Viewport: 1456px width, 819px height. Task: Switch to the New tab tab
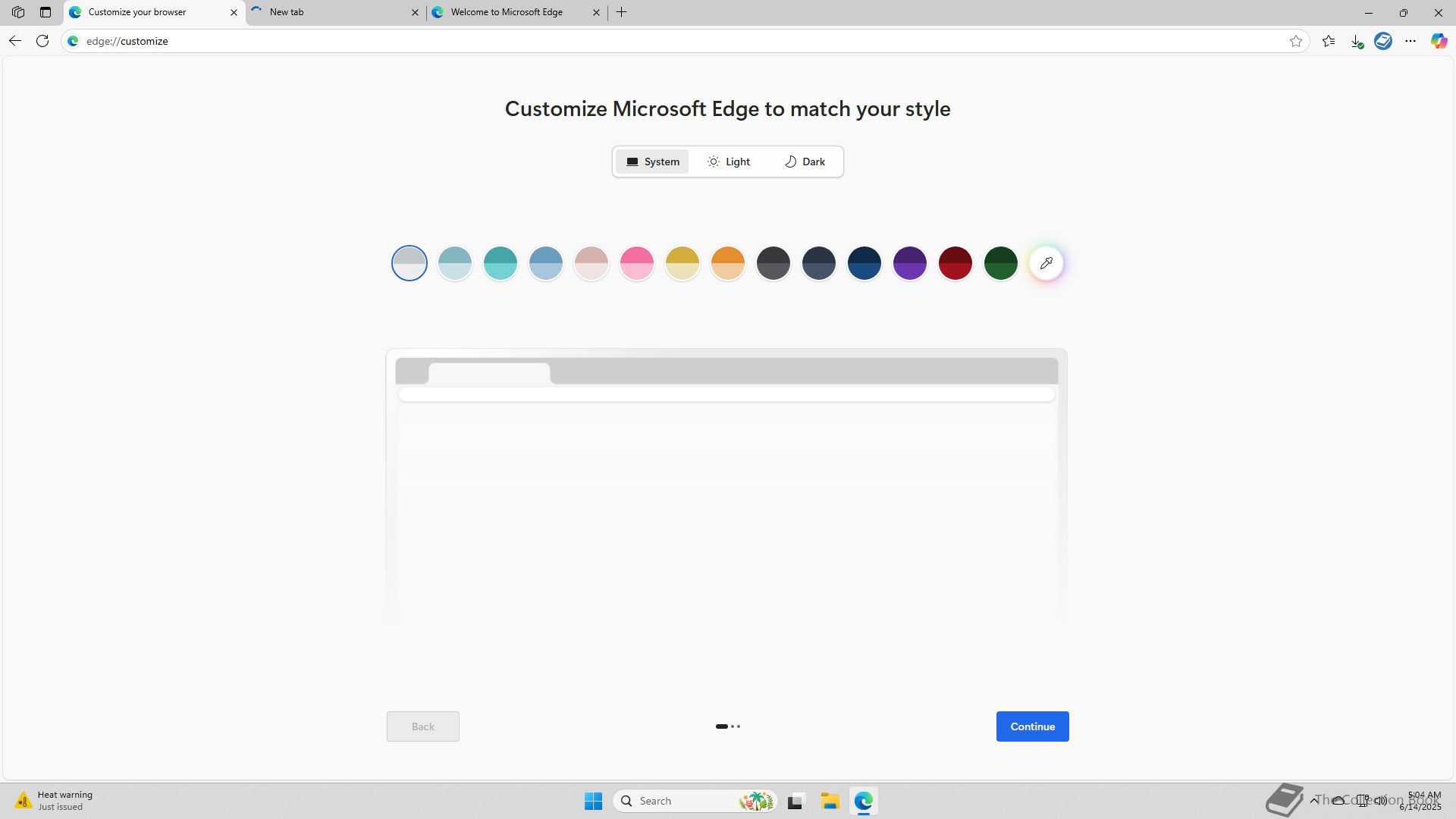[334, 12]
